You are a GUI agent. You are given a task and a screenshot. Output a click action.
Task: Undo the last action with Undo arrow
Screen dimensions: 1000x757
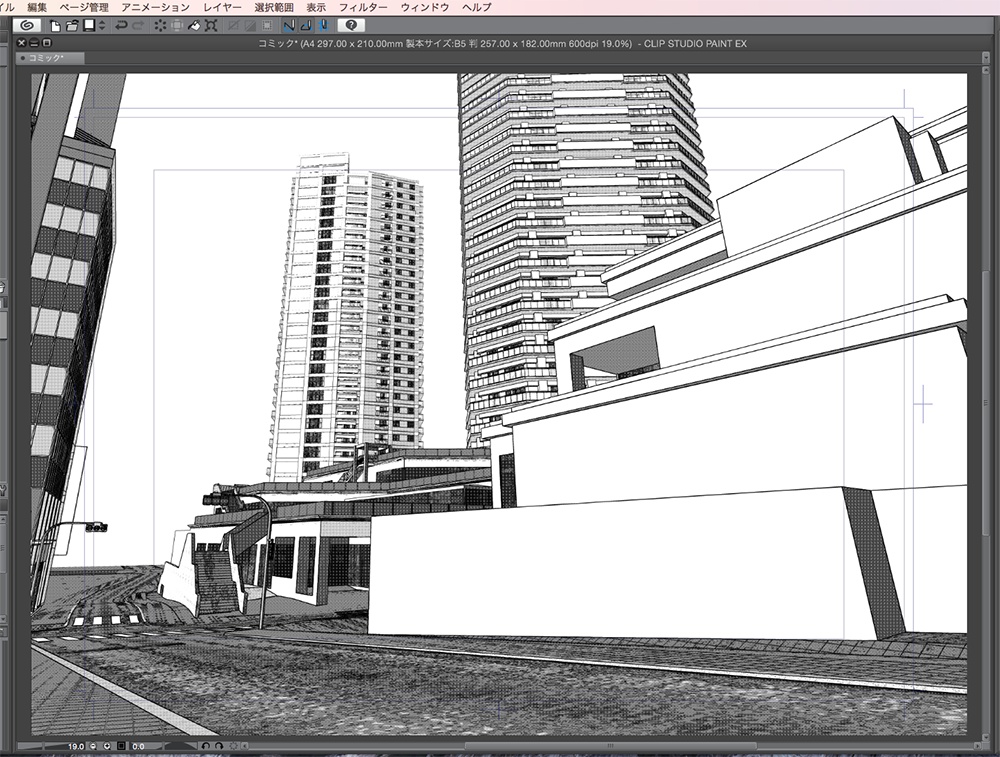[121, 26]
